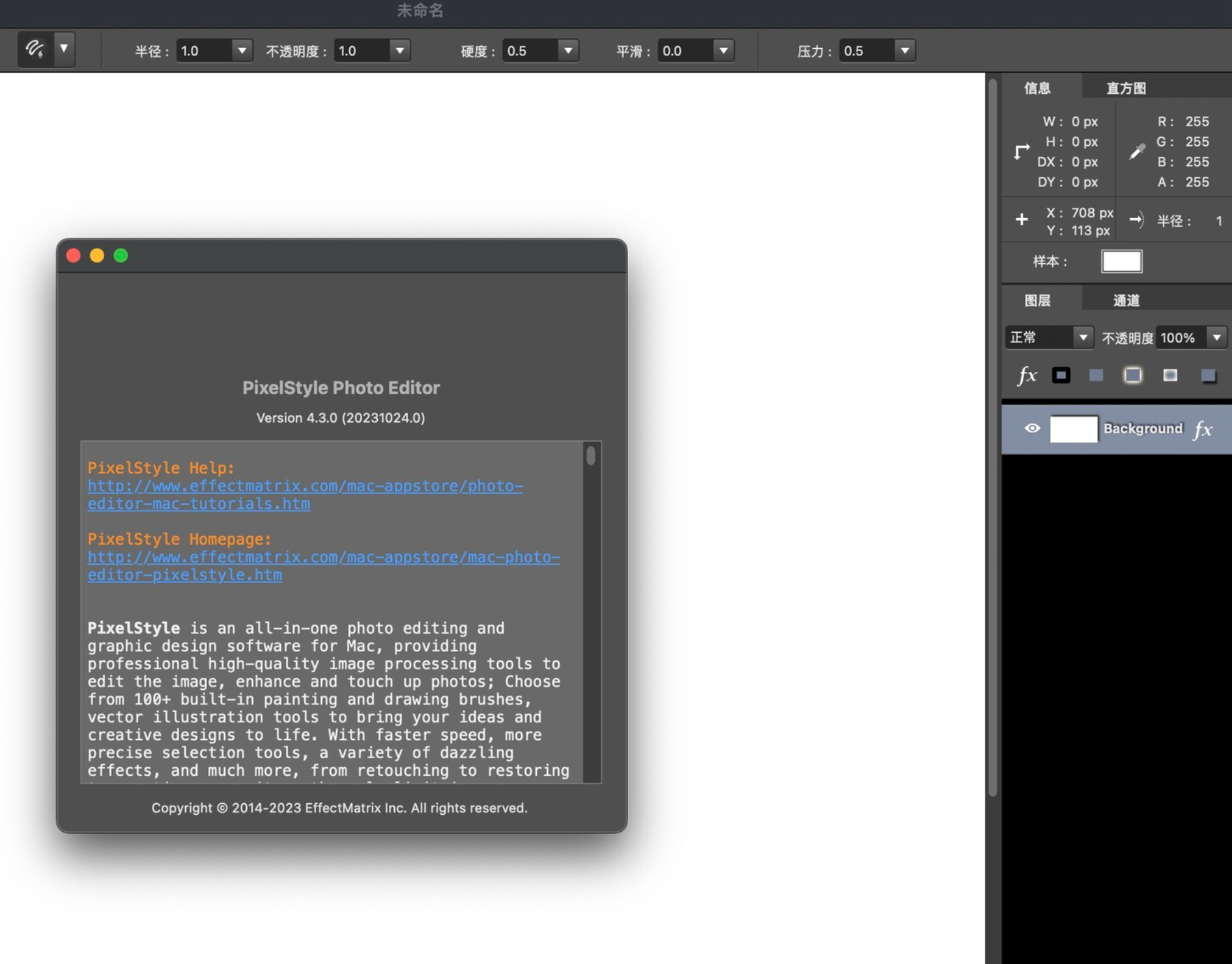Screen dimensions: 1232x964
Task: Open the tool preset arrow beside the brush
Action: click(x=64, y=49)
